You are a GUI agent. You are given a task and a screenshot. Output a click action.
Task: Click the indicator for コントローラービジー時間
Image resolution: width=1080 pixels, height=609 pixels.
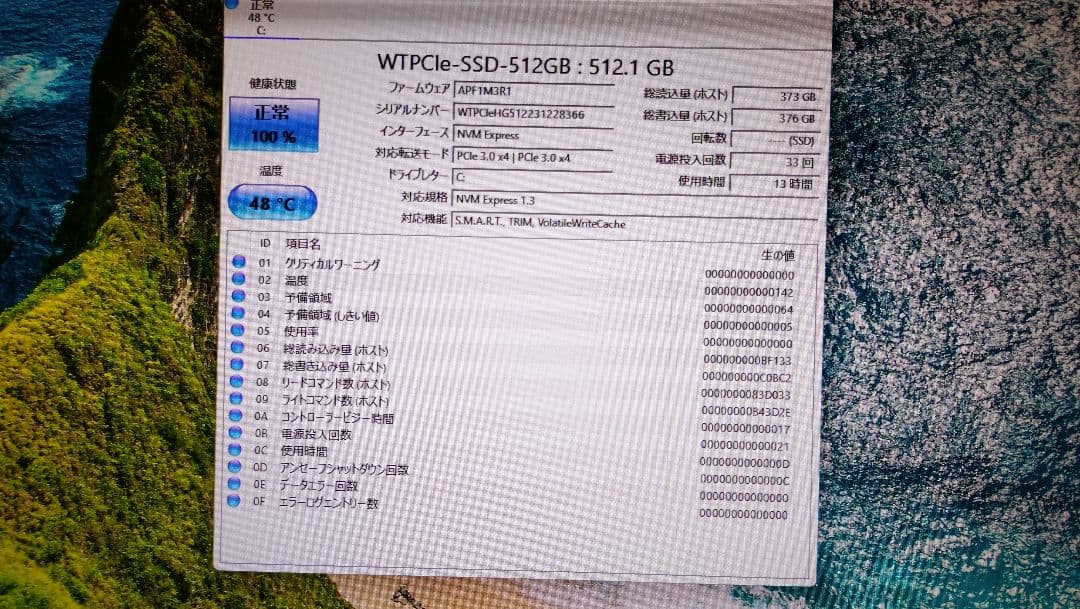point(237,416)
